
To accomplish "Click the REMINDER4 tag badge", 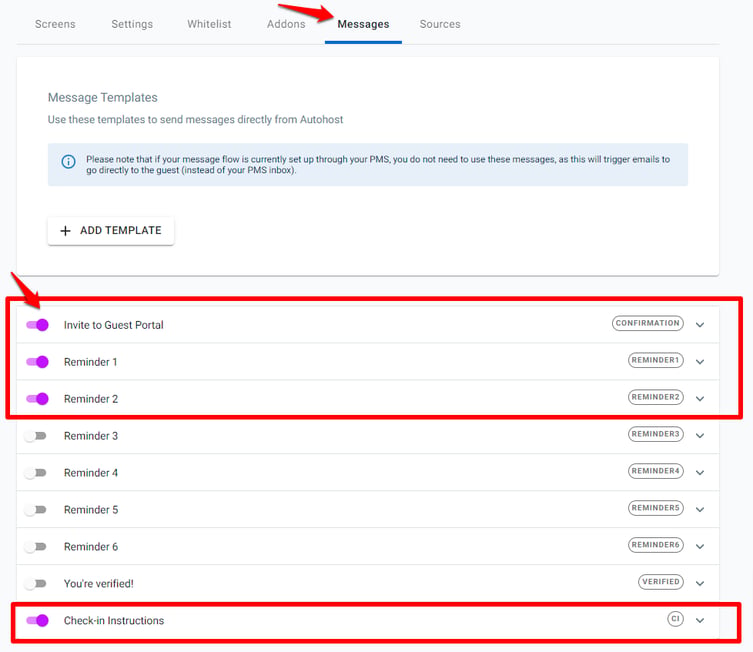I will [x=656, y=471].
